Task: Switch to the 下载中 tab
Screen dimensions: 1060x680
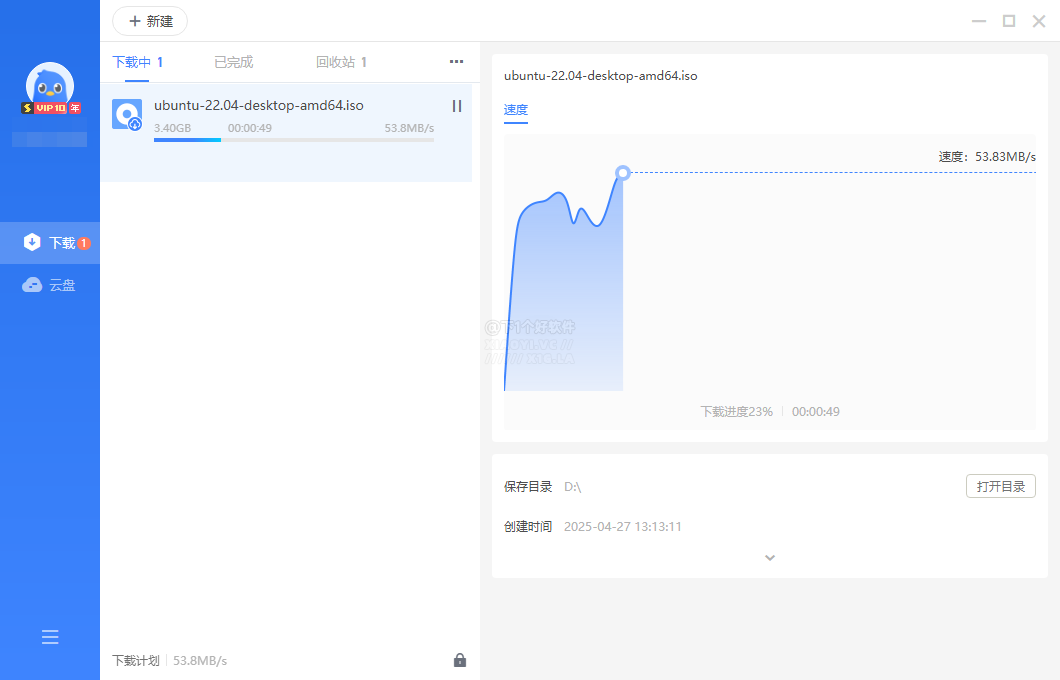Action: (137, 62)
